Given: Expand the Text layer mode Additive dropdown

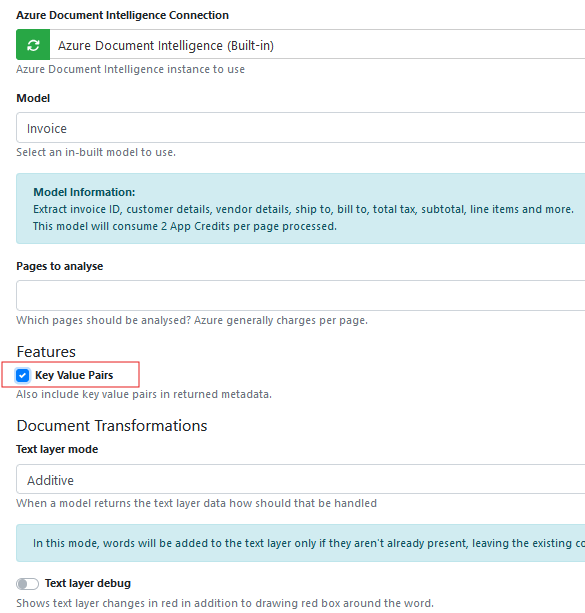Looking at the screenshot, I should click(x=300, y=480).
